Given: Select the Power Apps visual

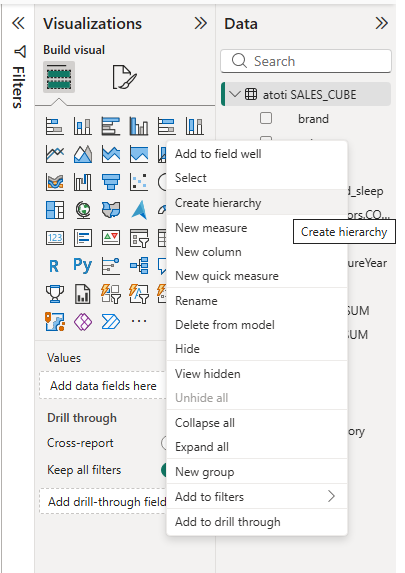Looking at the screenshot, I should click(83, 322).
